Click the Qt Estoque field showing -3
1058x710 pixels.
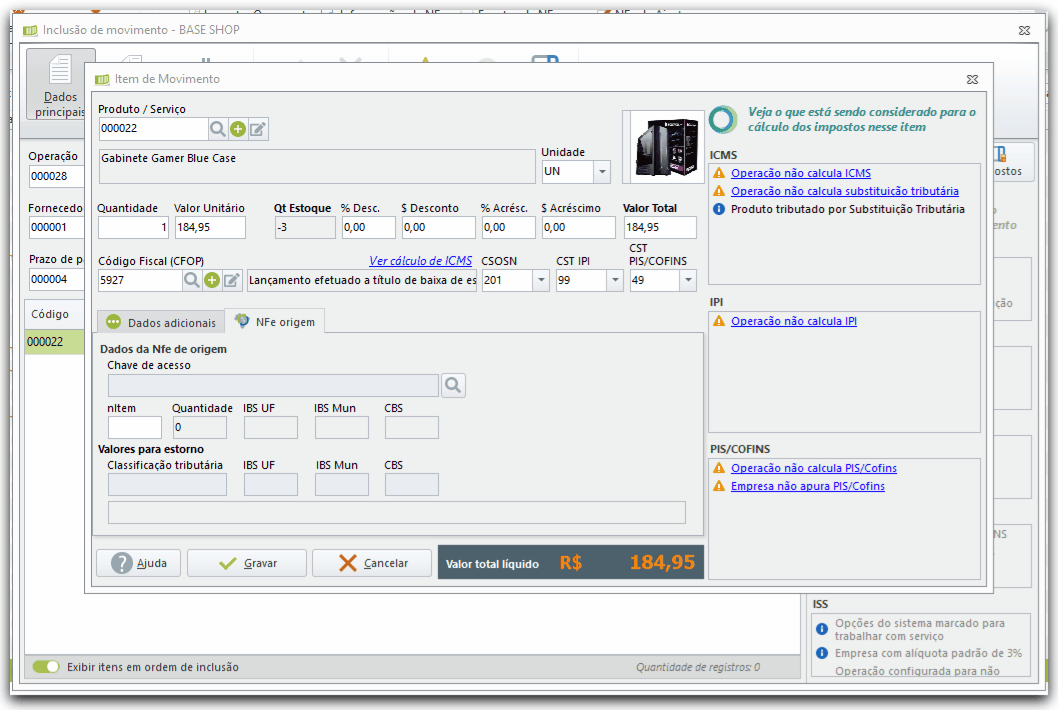[x=305, y=227]
